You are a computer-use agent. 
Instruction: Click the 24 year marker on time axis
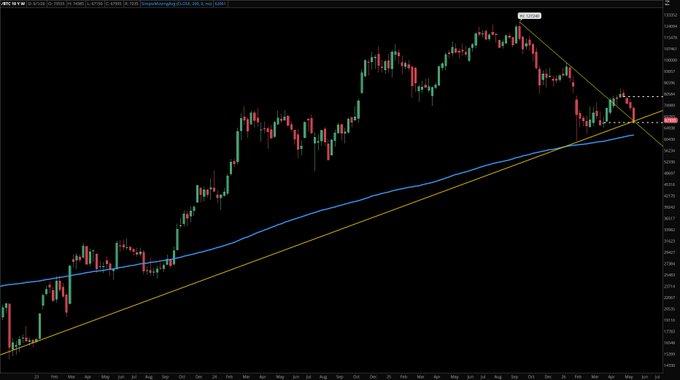pos(215,377)
